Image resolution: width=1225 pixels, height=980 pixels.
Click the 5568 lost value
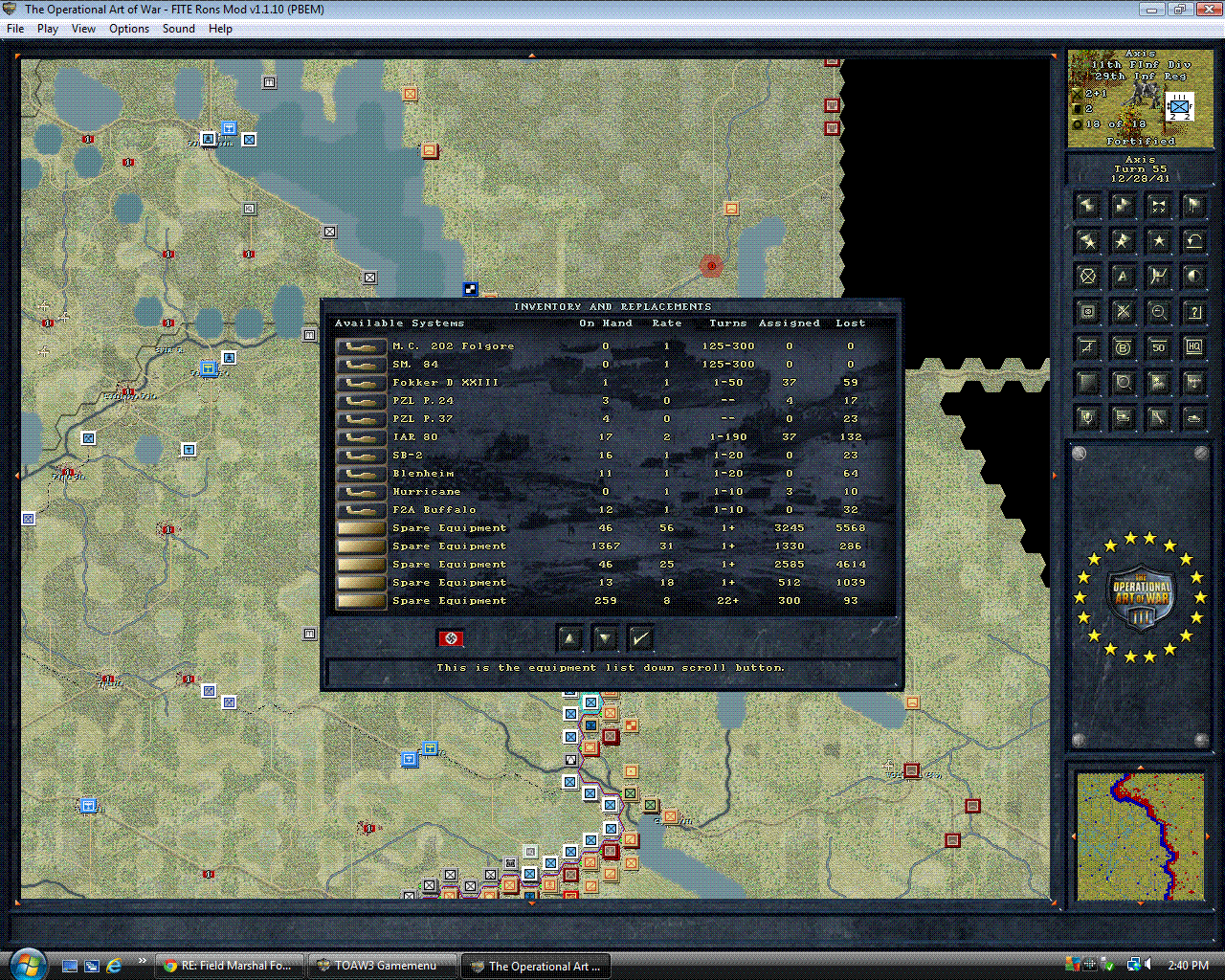[x=851, y=528]
